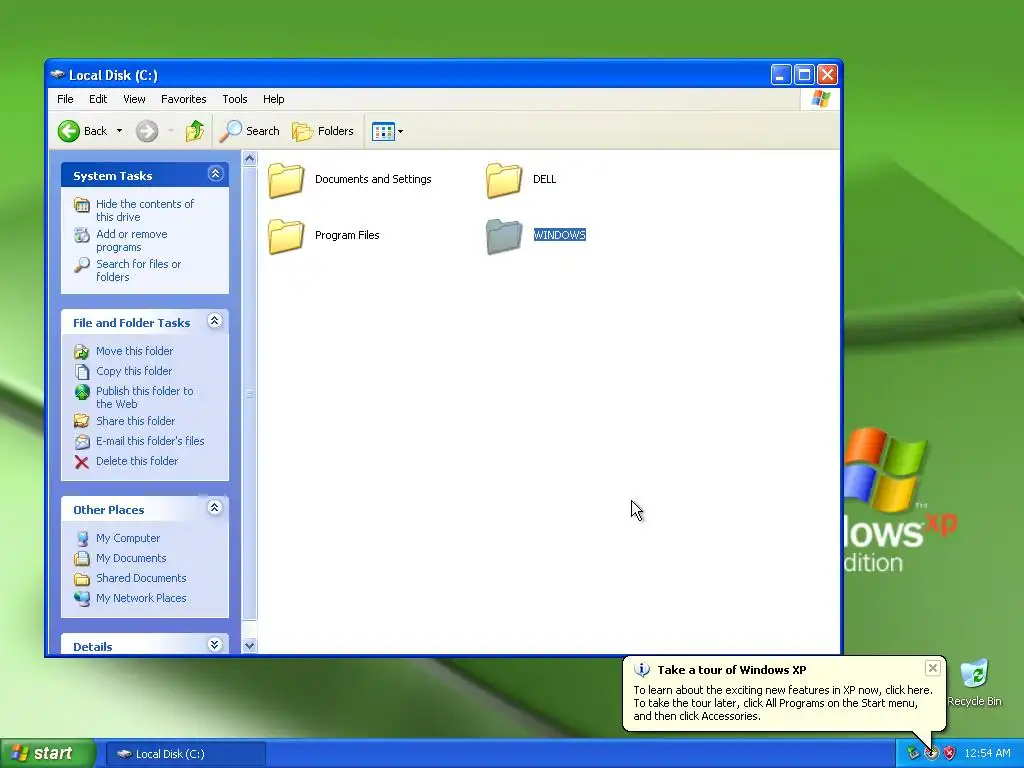Go back with the green Back arrow
Screen dimensions: 1024x768
pyautogui.click(x=82, y=131)
